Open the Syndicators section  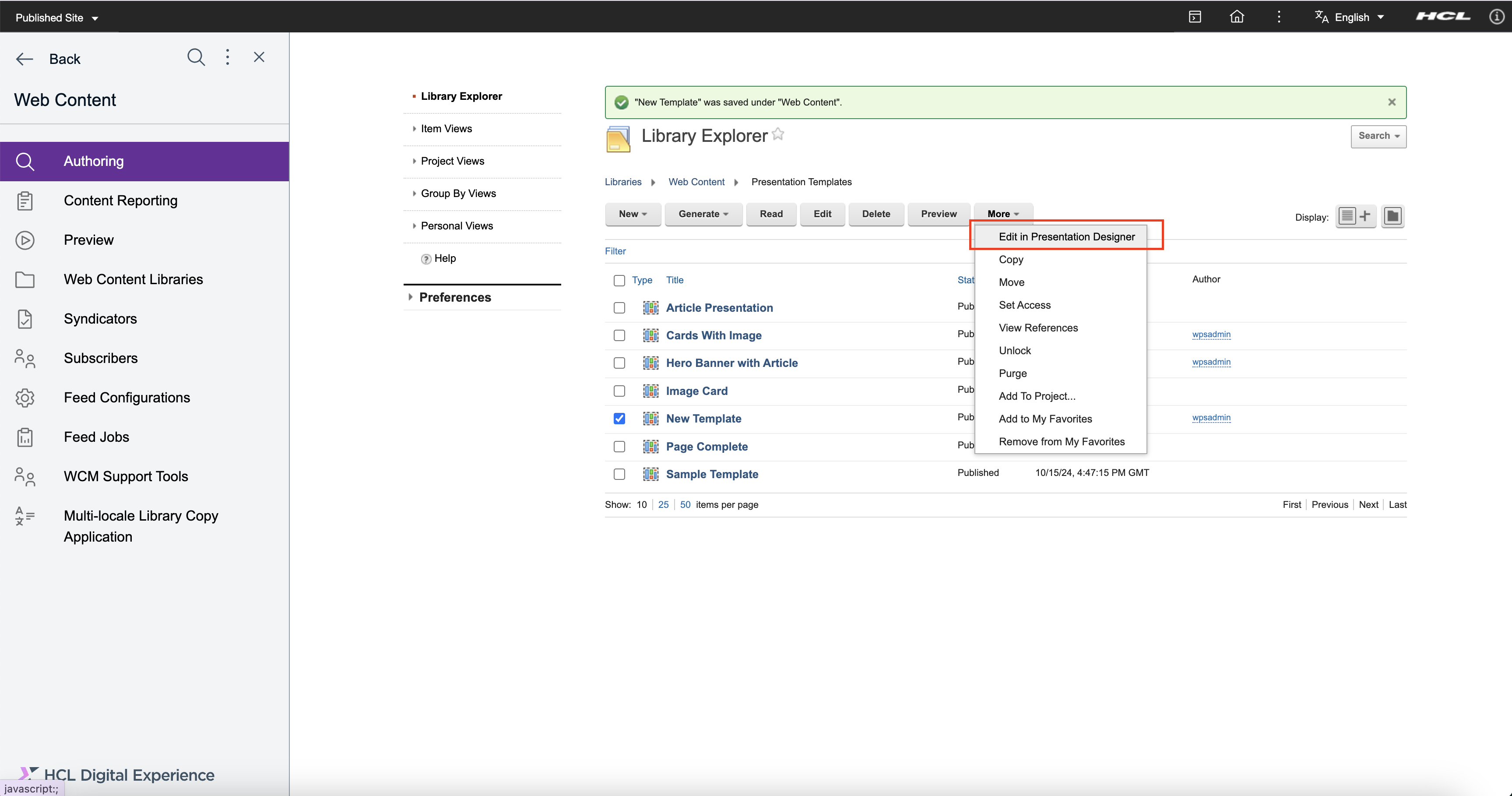point(99,319)
